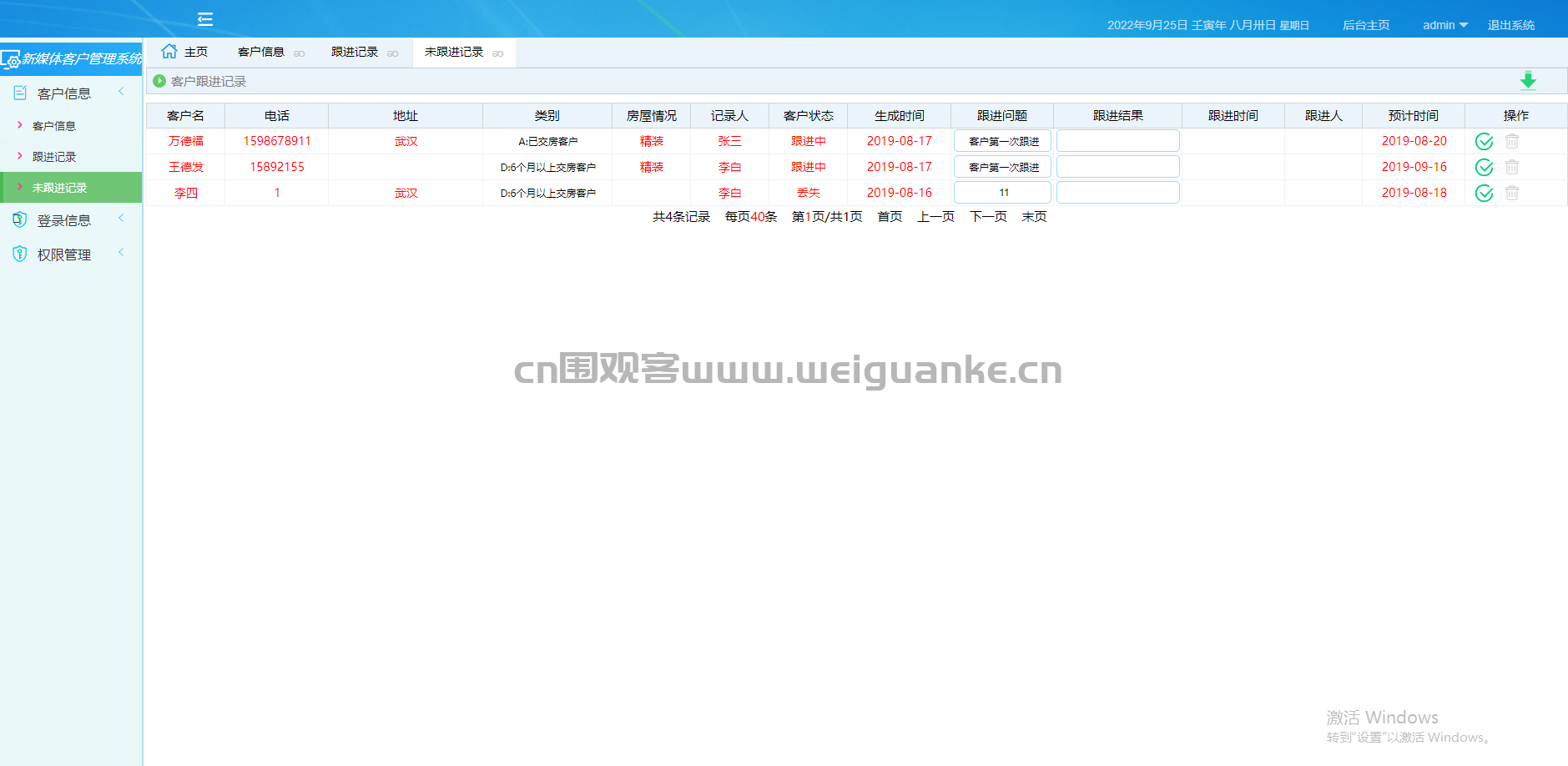Click the 后台主页 link
Screen dimensions: 1568x766
(1366, 25)
